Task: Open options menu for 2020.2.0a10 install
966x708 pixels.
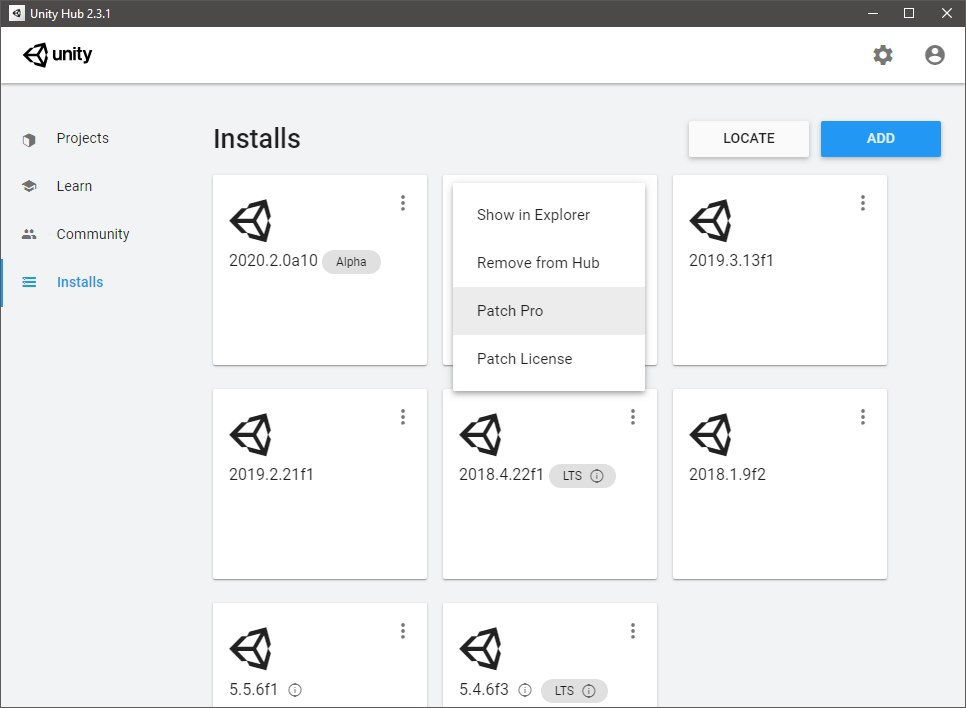Action: 403,203
